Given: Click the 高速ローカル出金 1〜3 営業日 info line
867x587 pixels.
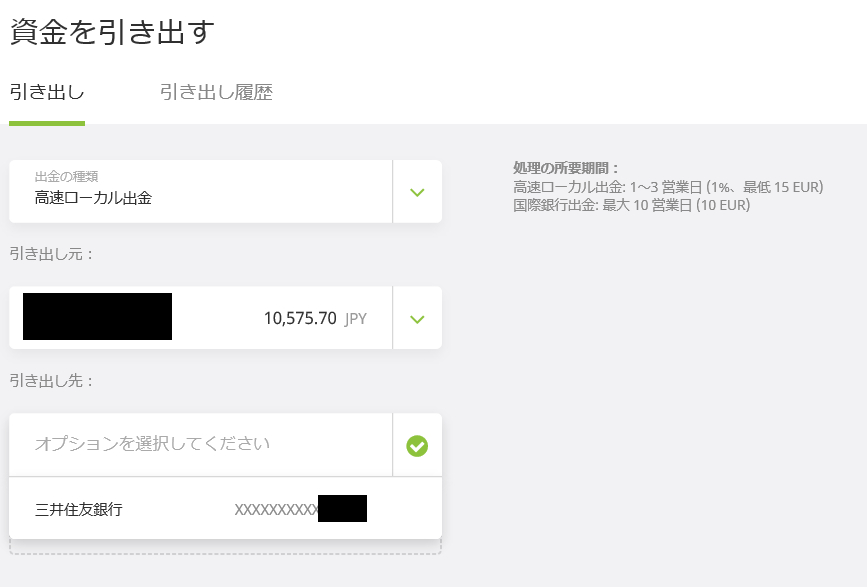Looking at the screenshot, I should (x=668, y=187).
